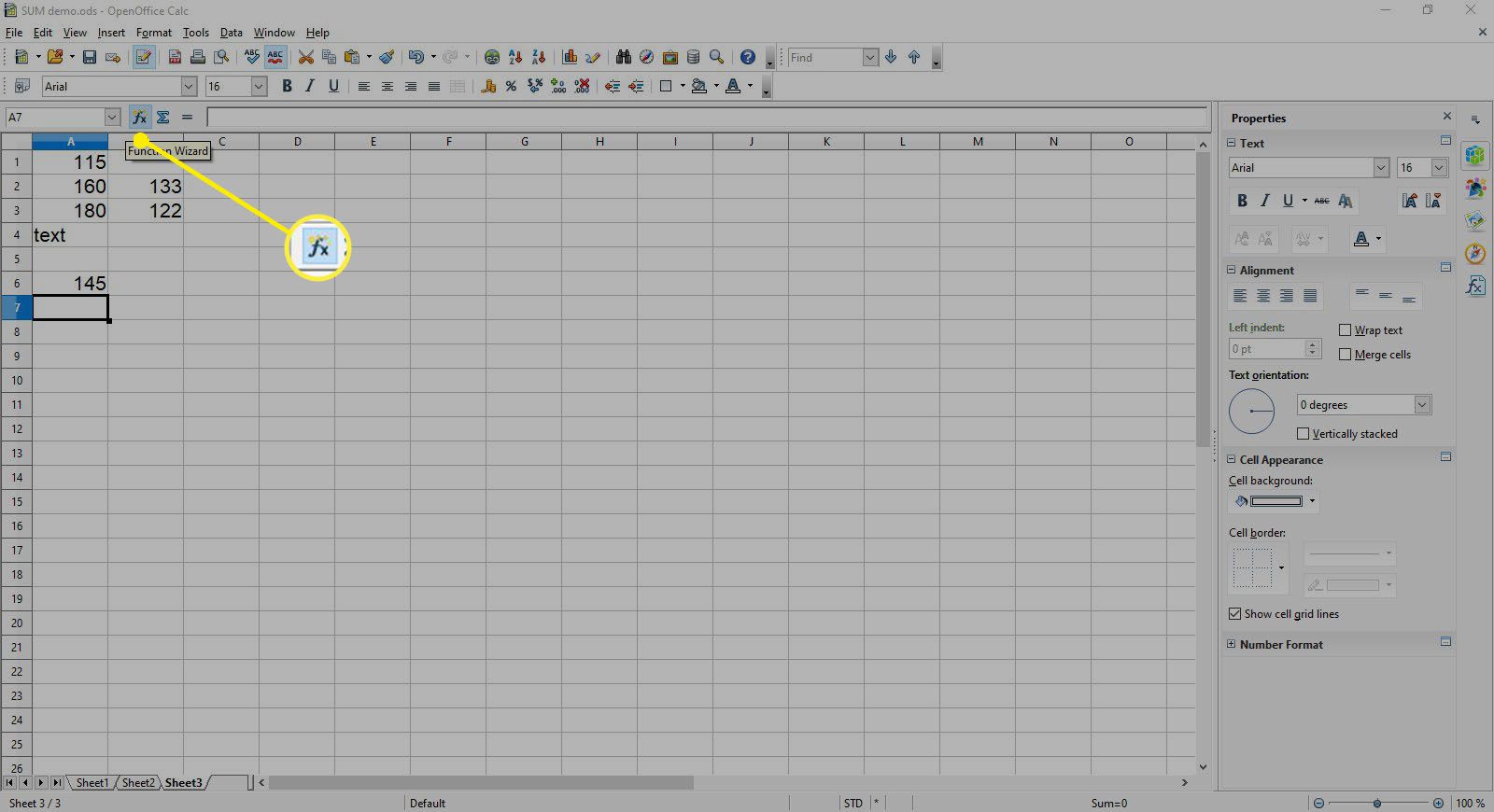The image size is (1494, 812).
Task: Cut the selection with the scissors icon
Action: tap(305, 57)
